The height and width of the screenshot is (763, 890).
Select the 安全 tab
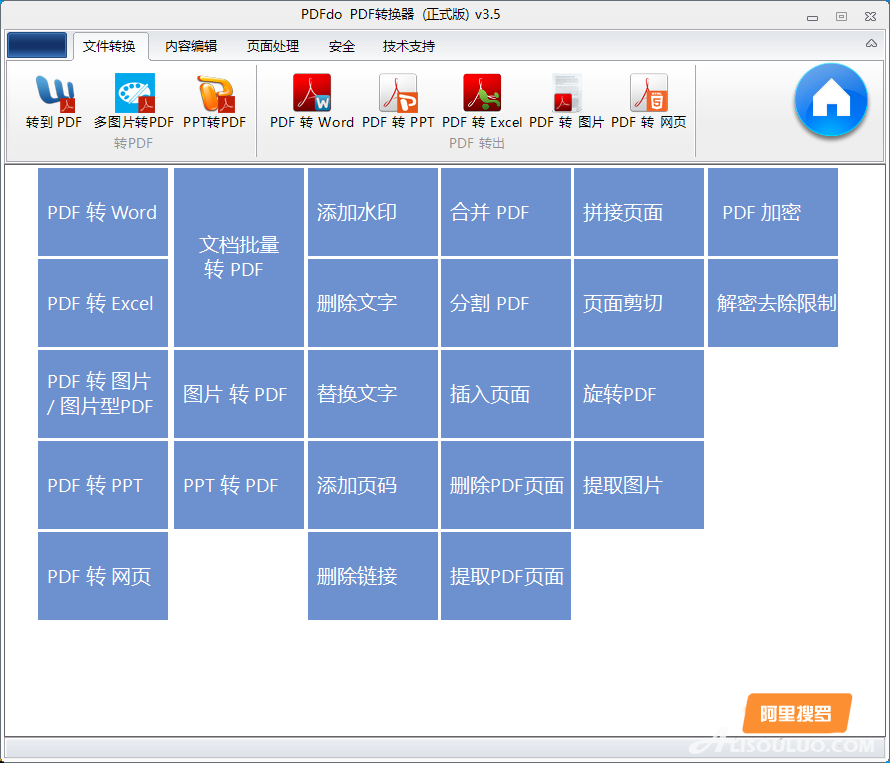[x=342, y=46]
